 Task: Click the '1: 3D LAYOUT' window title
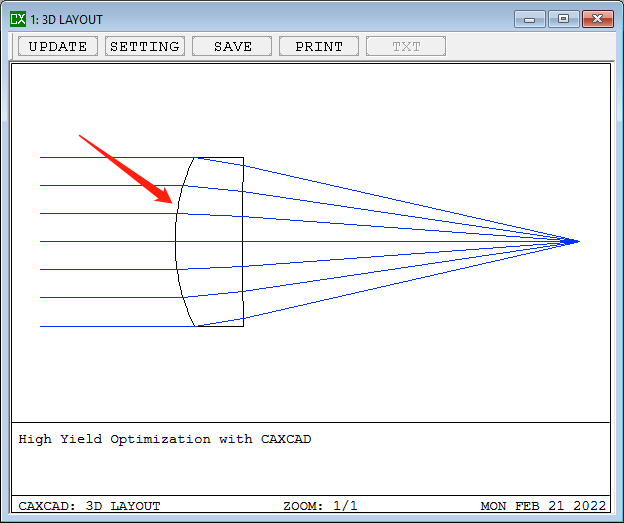click(x=66, y=20)
